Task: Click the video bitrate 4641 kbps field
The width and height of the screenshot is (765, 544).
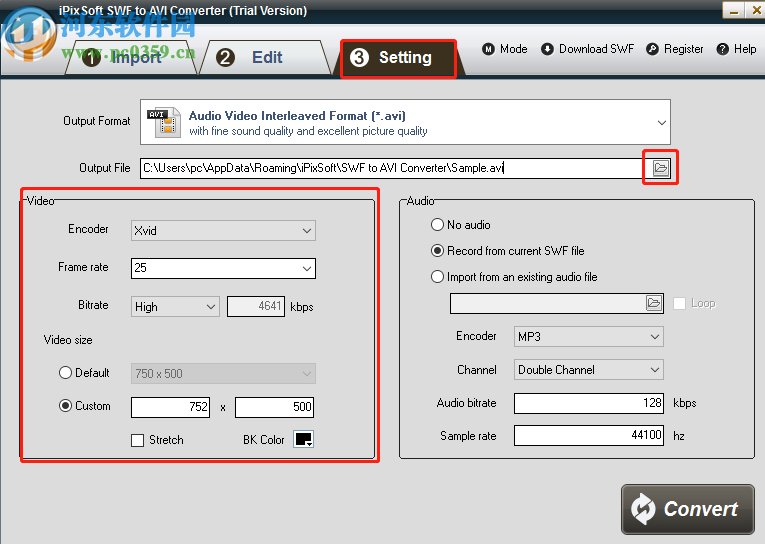Action: click(x=256, y=306)
